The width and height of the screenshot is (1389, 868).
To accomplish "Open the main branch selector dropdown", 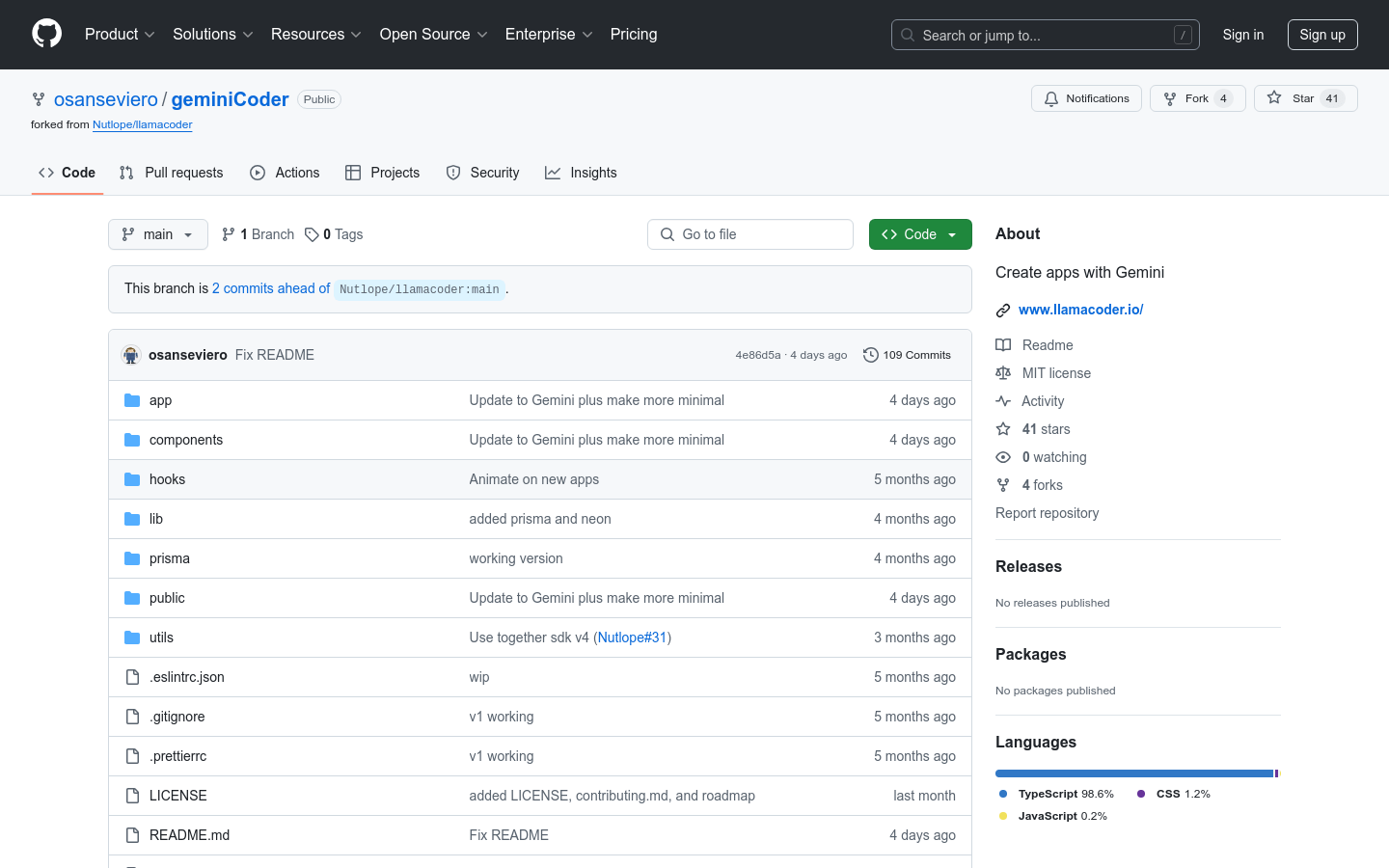I will pyautogui.click(x=158, y=234).
